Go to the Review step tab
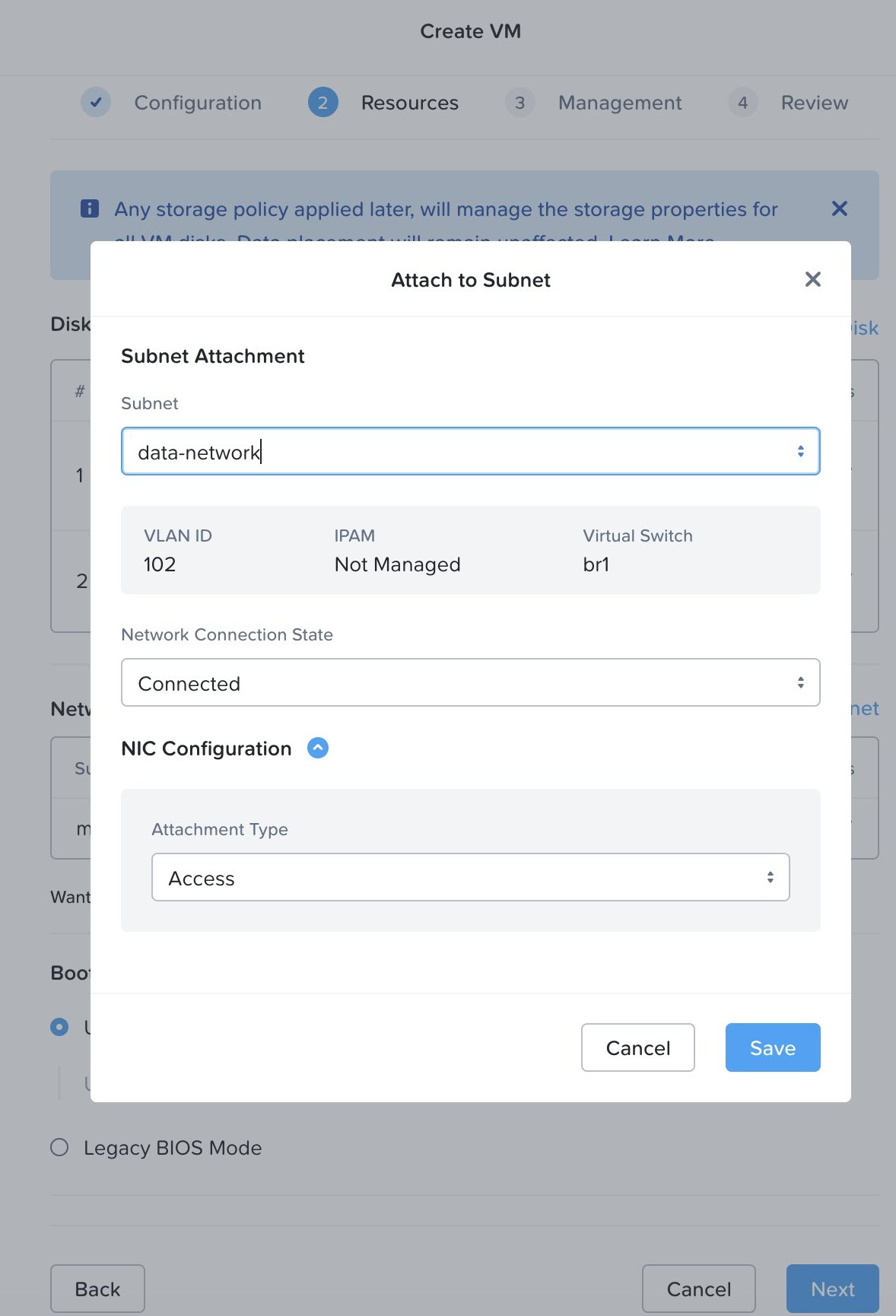This screenshot has height=1316, width=896. (x=814, y=103)
